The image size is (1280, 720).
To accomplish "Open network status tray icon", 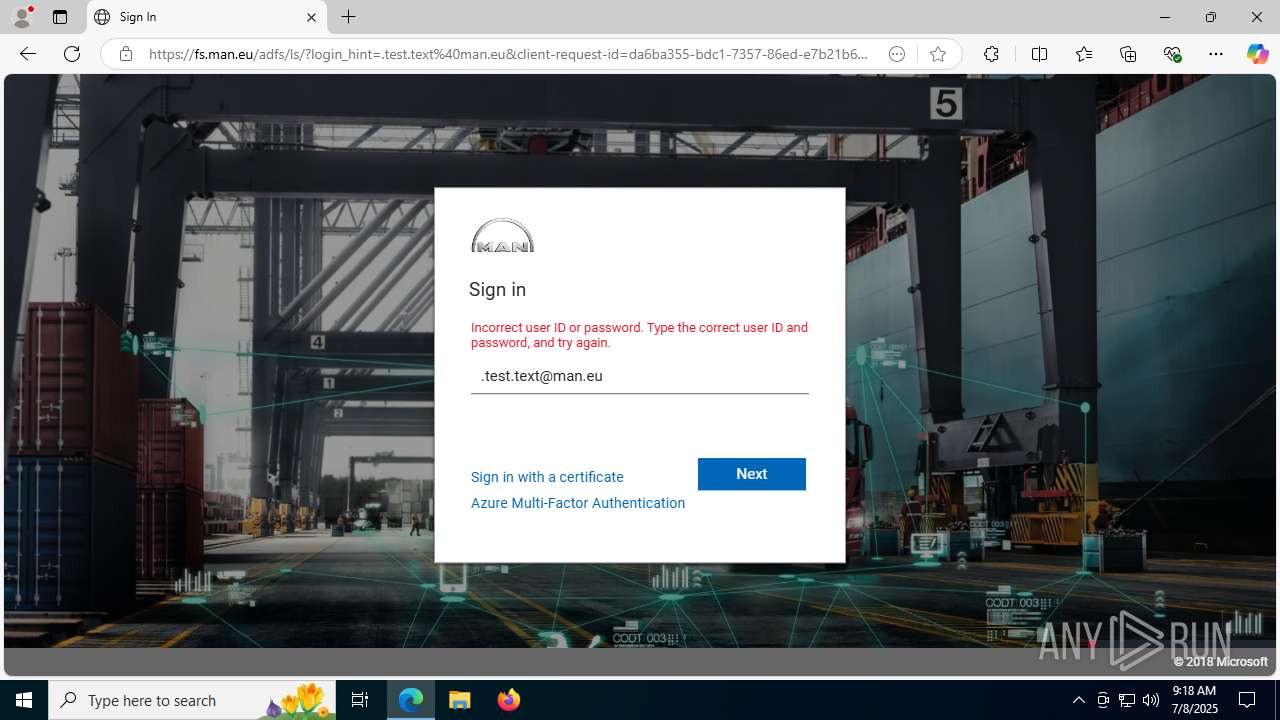I will [x=1127, y=700].
